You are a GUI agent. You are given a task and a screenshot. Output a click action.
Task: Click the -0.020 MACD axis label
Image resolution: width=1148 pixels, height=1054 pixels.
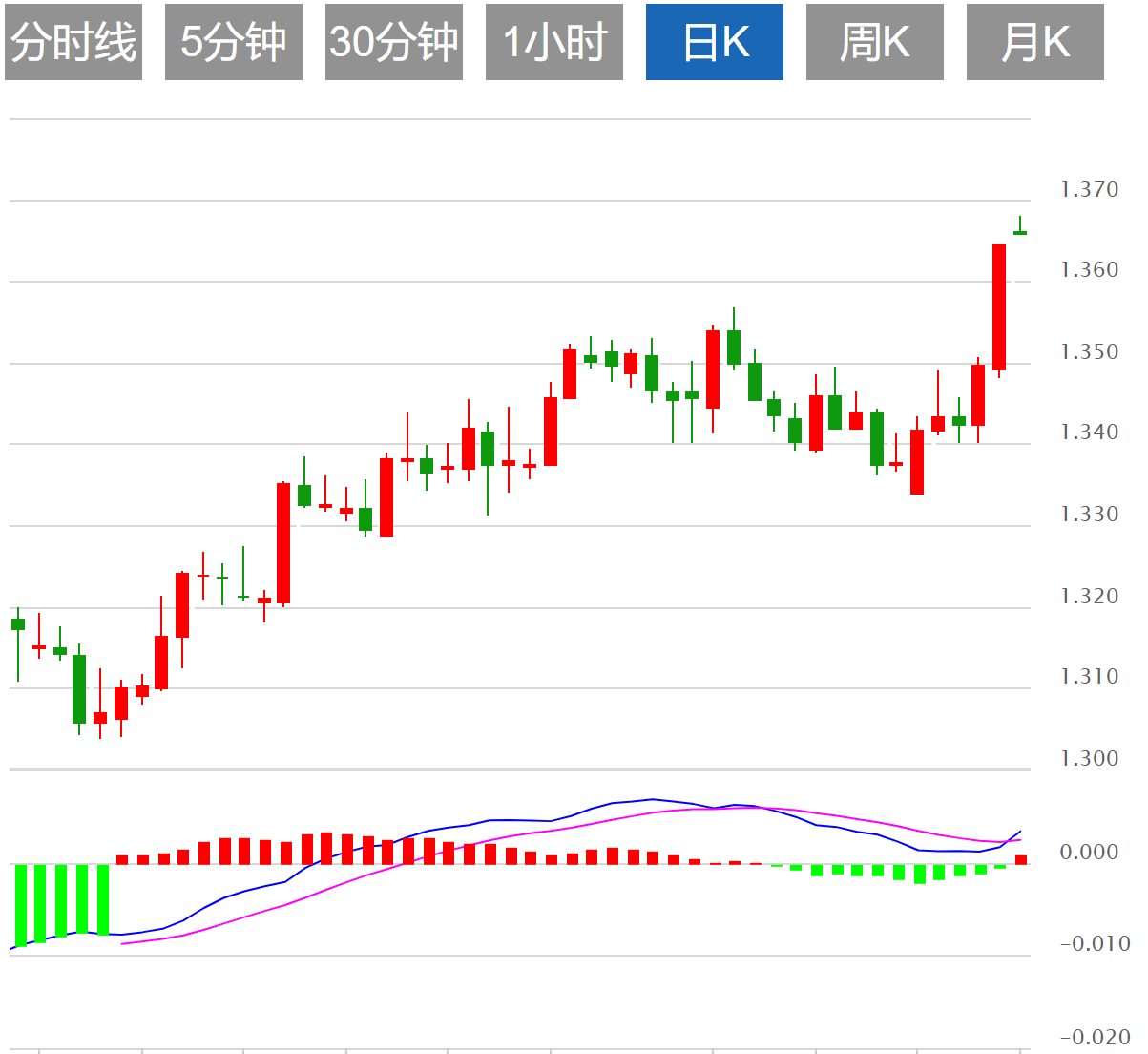click(x=1095, y=1037)
